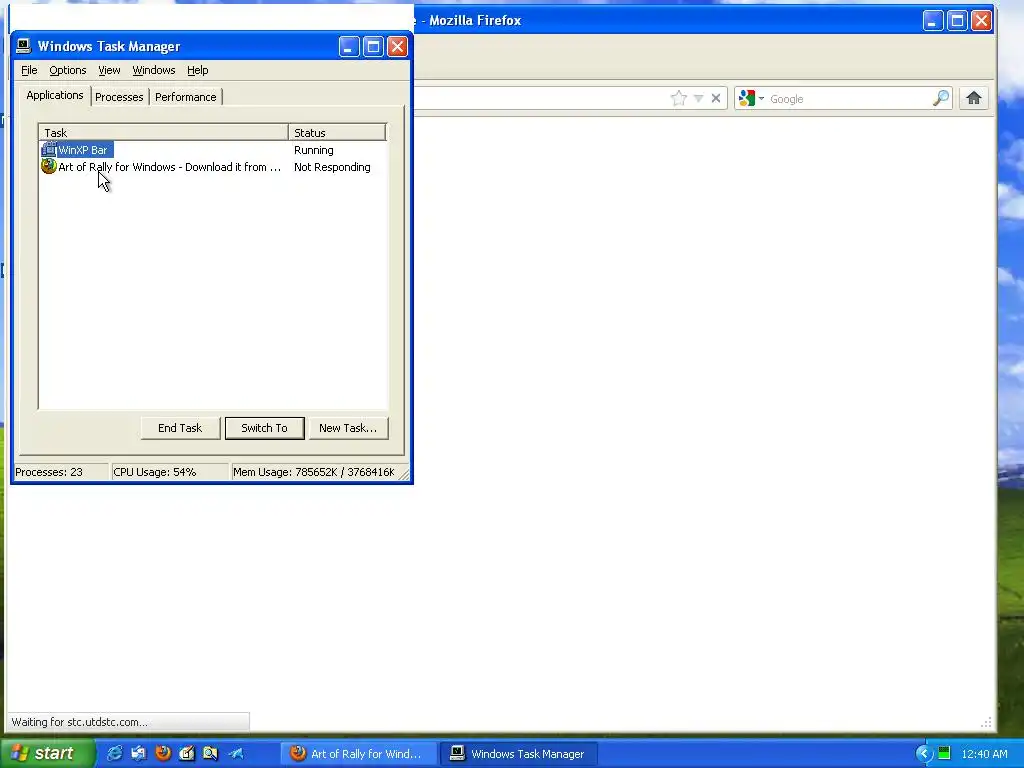Expand hidden system tray icons arrow
The width and height of the screenshot is (1024, 768).
(x=923, y=754)
